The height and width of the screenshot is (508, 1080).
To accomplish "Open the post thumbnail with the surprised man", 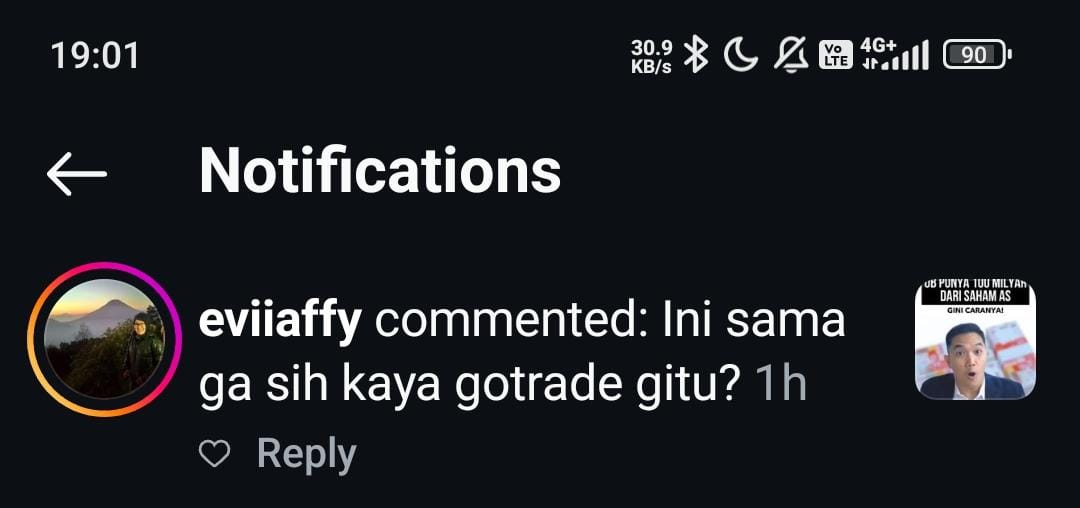I will (x=975, y=339).
